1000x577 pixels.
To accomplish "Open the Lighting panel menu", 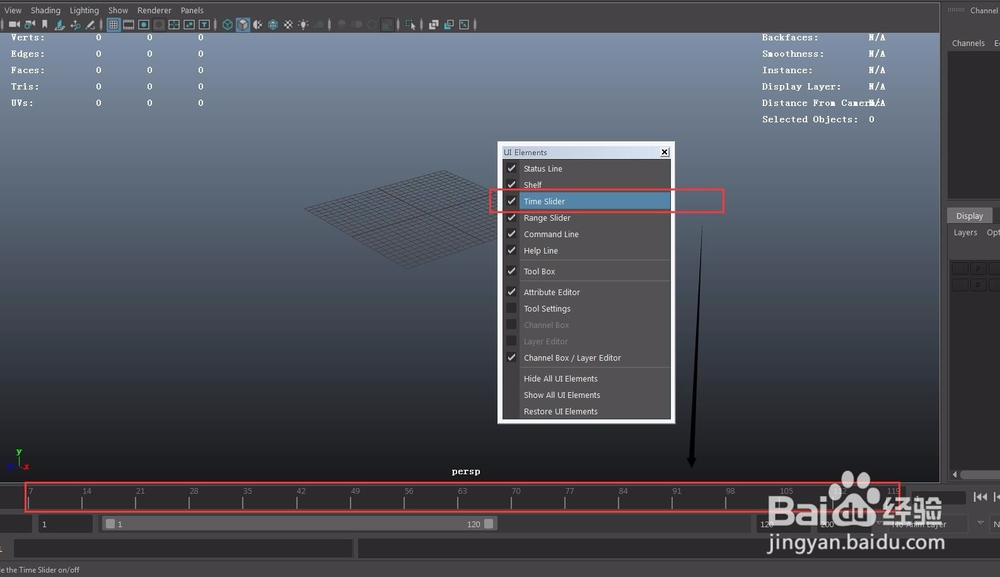I will click(x=84, y=10).
